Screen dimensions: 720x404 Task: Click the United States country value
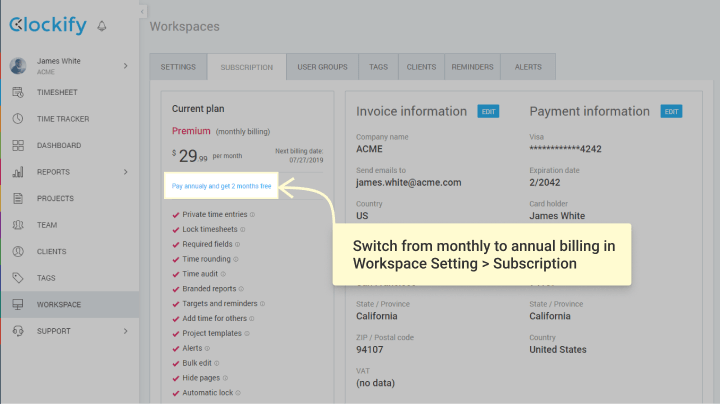click(x=558, y=349)
